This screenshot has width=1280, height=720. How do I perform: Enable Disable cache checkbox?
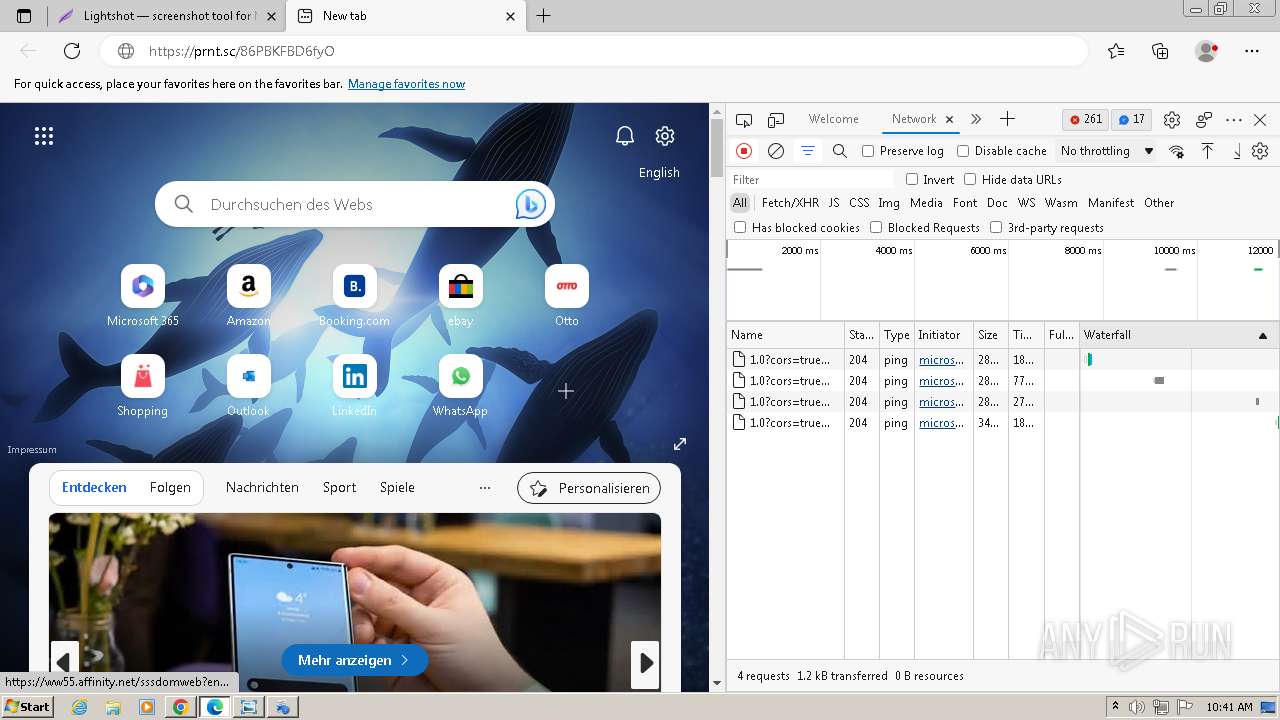tap(963, 151)
